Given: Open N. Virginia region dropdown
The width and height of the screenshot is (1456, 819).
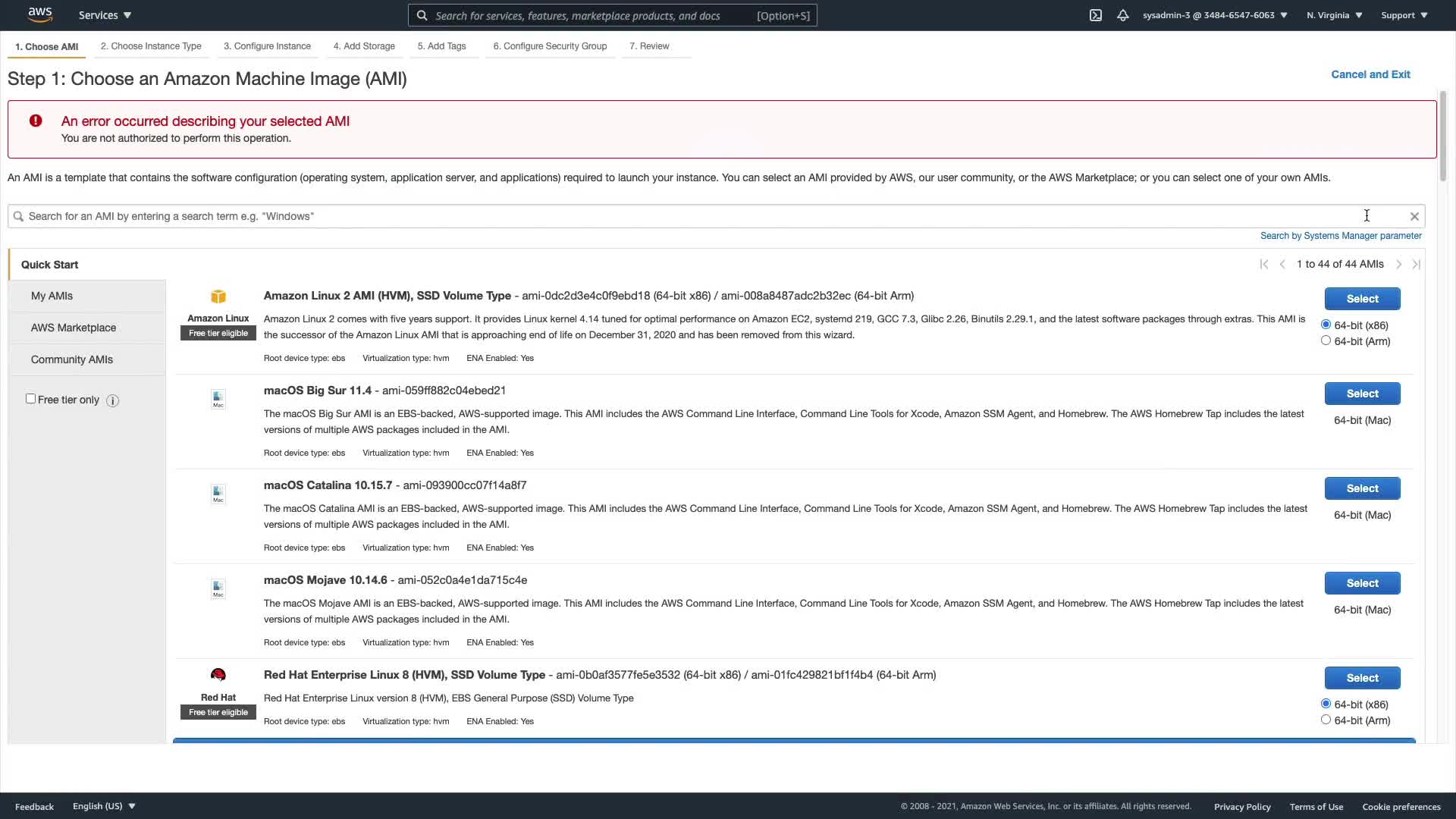Looking at the screenshot, I should (x=1334, y=15).
